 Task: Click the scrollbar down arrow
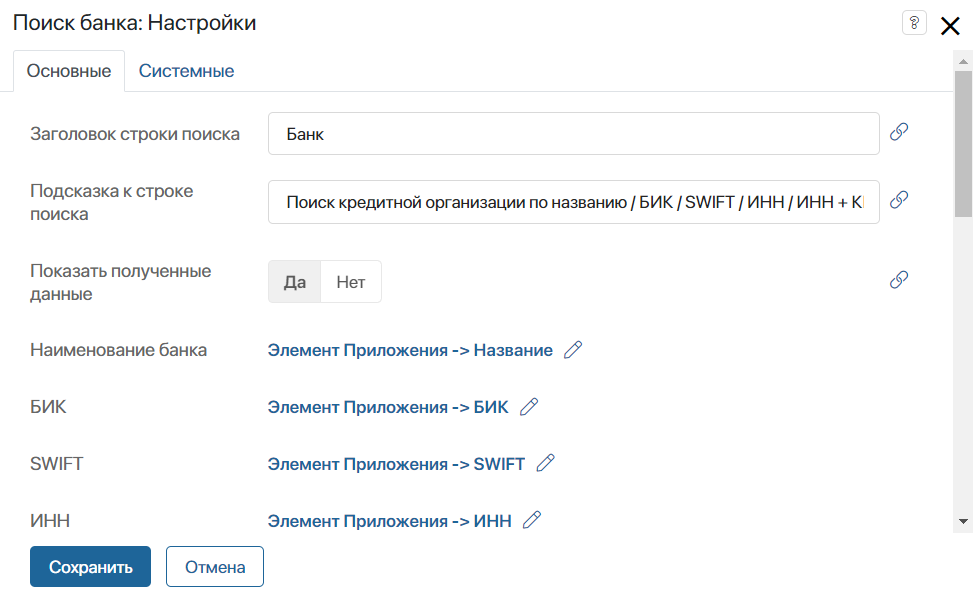[963, 522]
